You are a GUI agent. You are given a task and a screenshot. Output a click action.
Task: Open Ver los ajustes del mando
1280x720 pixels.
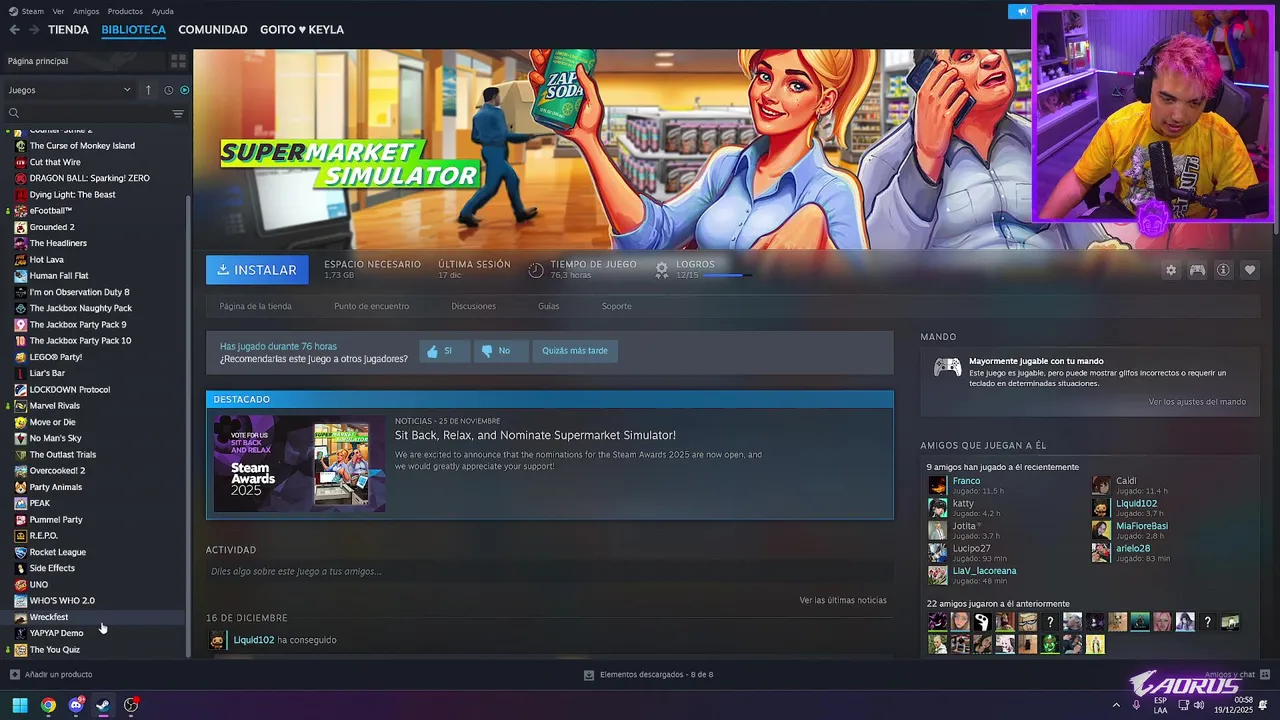point(1197,402)
